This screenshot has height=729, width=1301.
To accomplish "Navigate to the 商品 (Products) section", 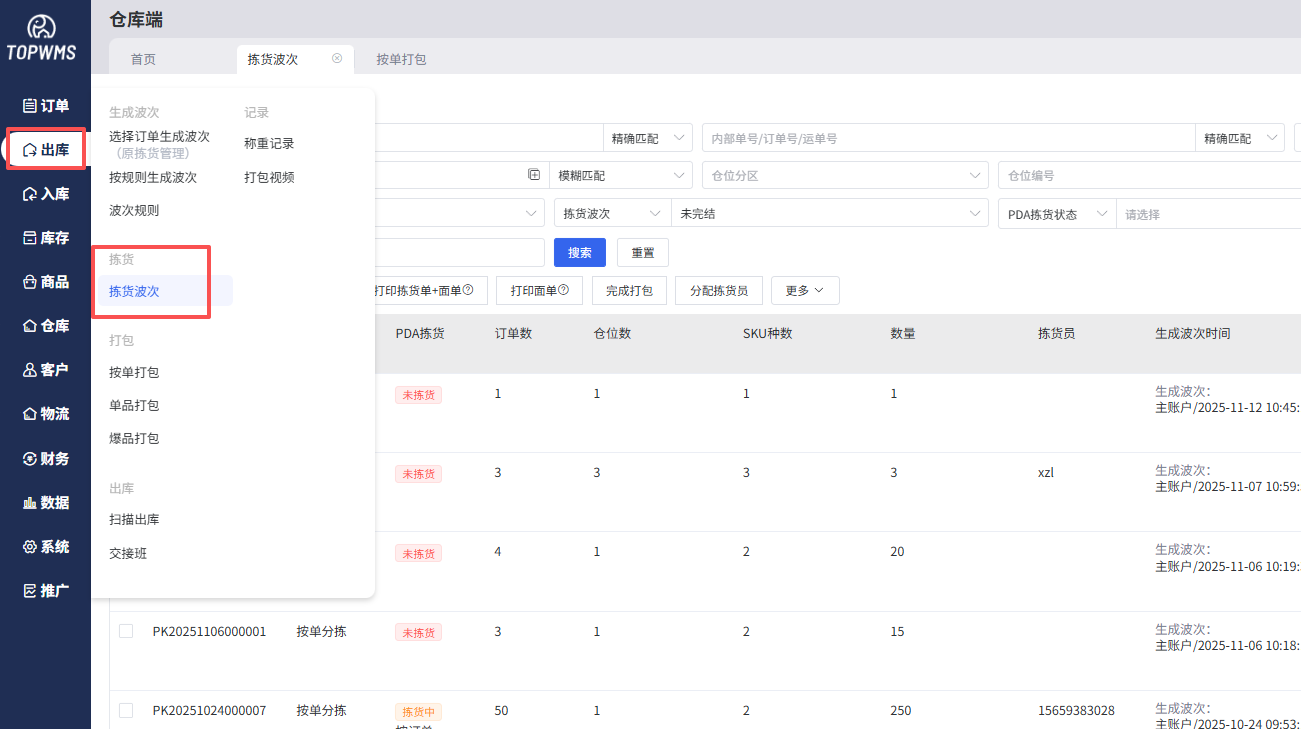I will (45, 281).
